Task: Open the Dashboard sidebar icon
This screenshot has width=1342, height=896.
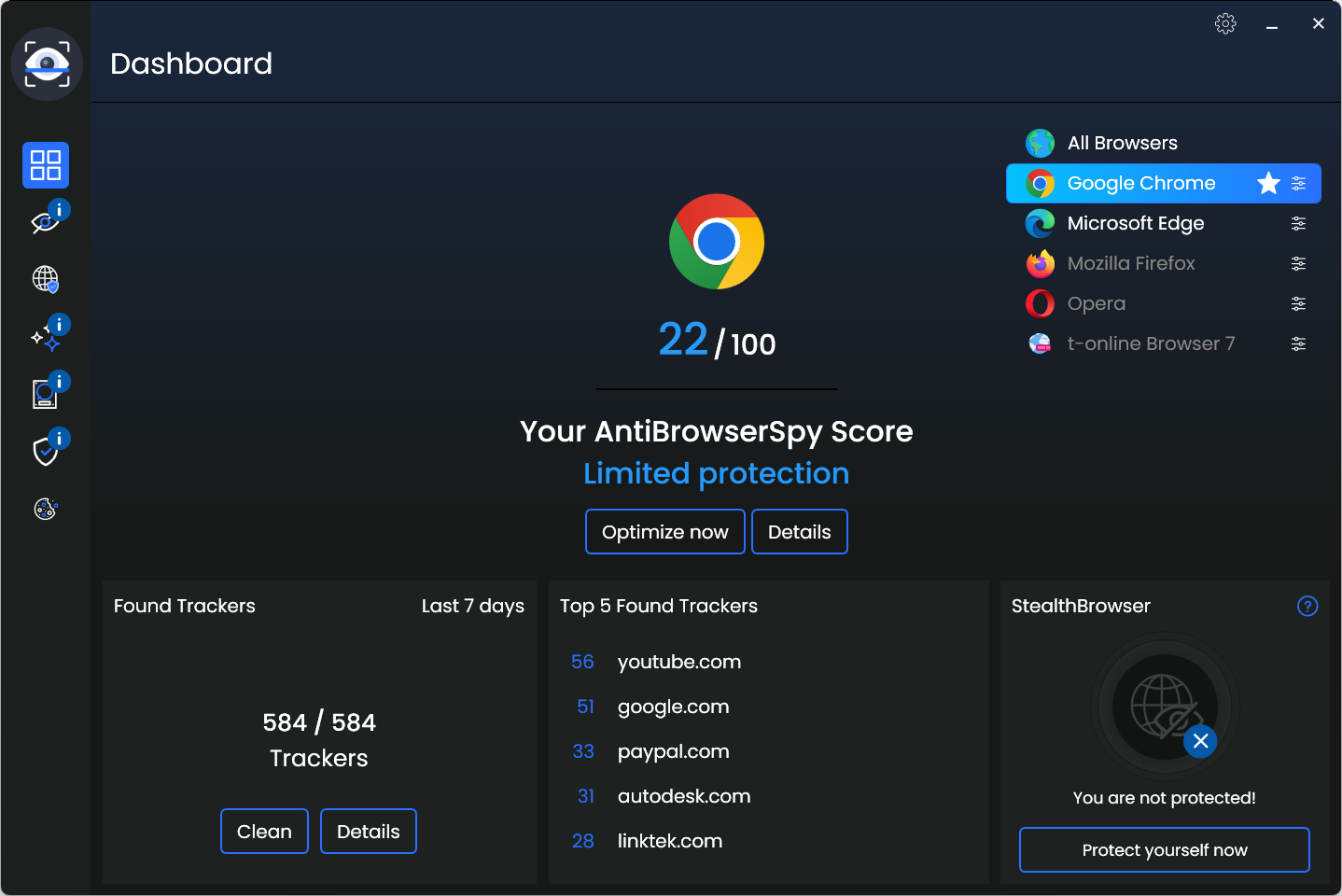Action: point(46,165)
